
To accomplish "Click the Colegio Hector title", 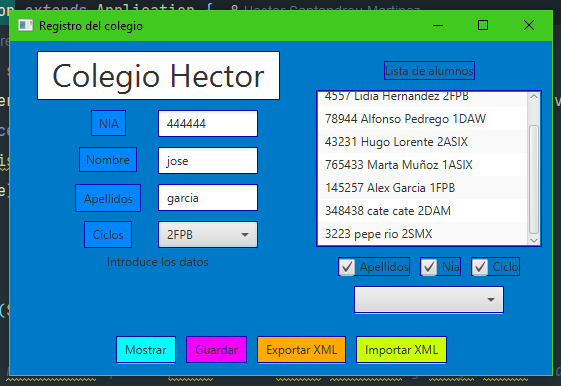I will coord(158,75).
